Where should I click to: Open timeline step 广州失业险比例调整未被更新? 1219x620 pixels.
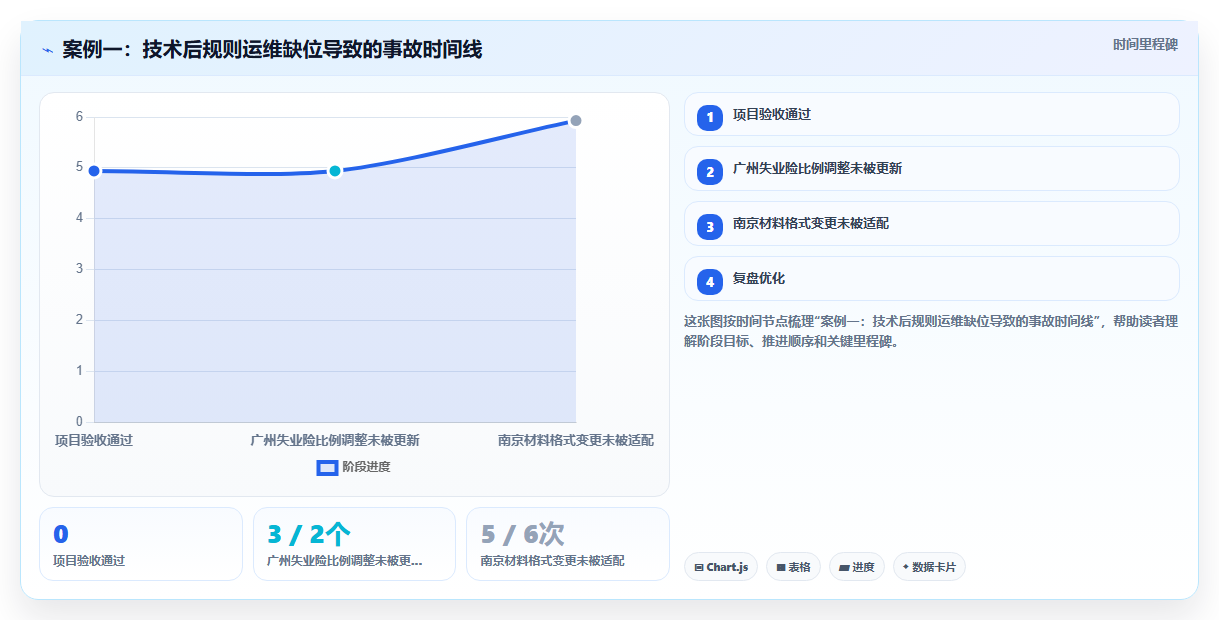point(932,169)
